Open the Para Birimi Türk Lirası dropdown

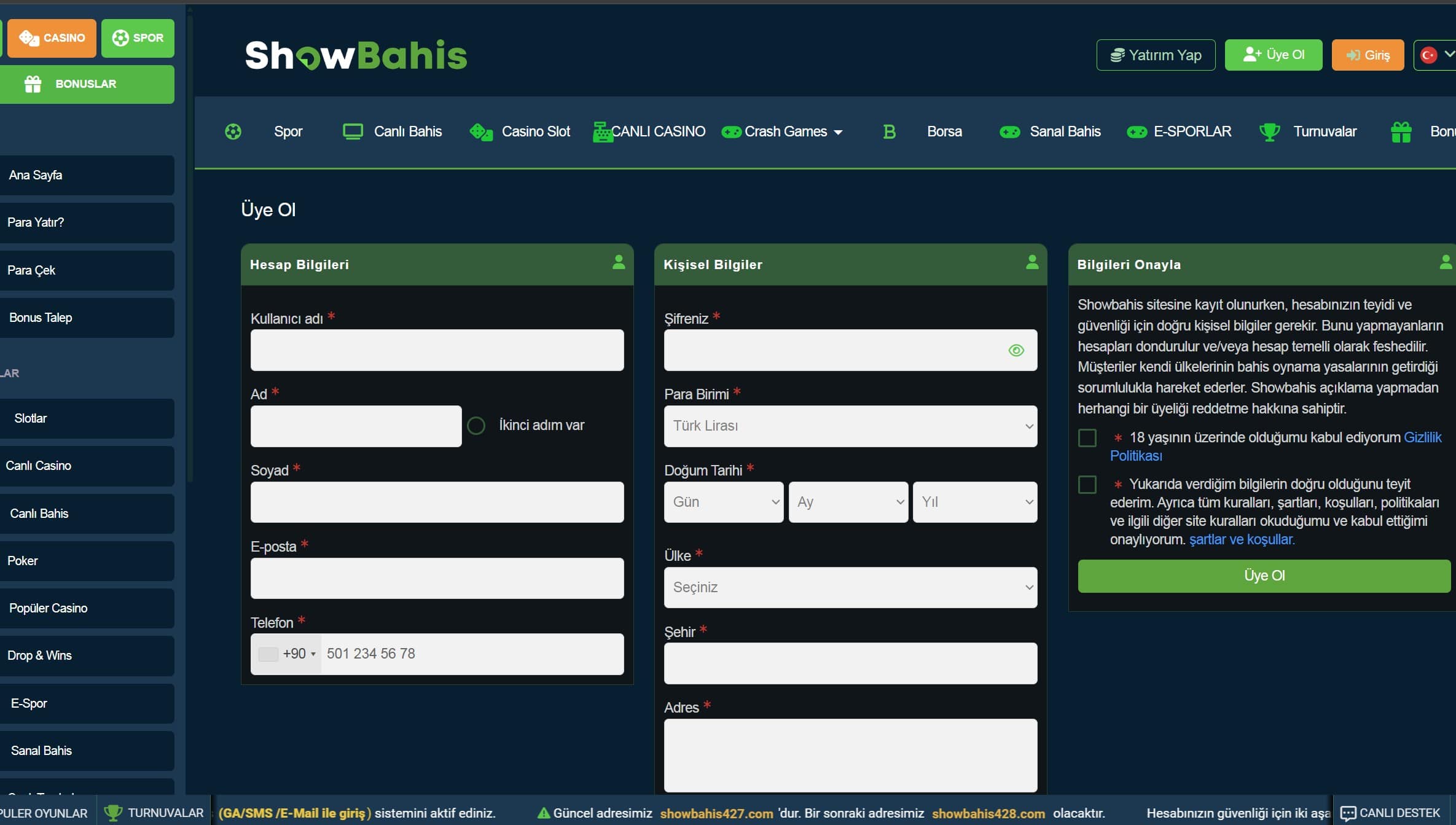point(850,426)
